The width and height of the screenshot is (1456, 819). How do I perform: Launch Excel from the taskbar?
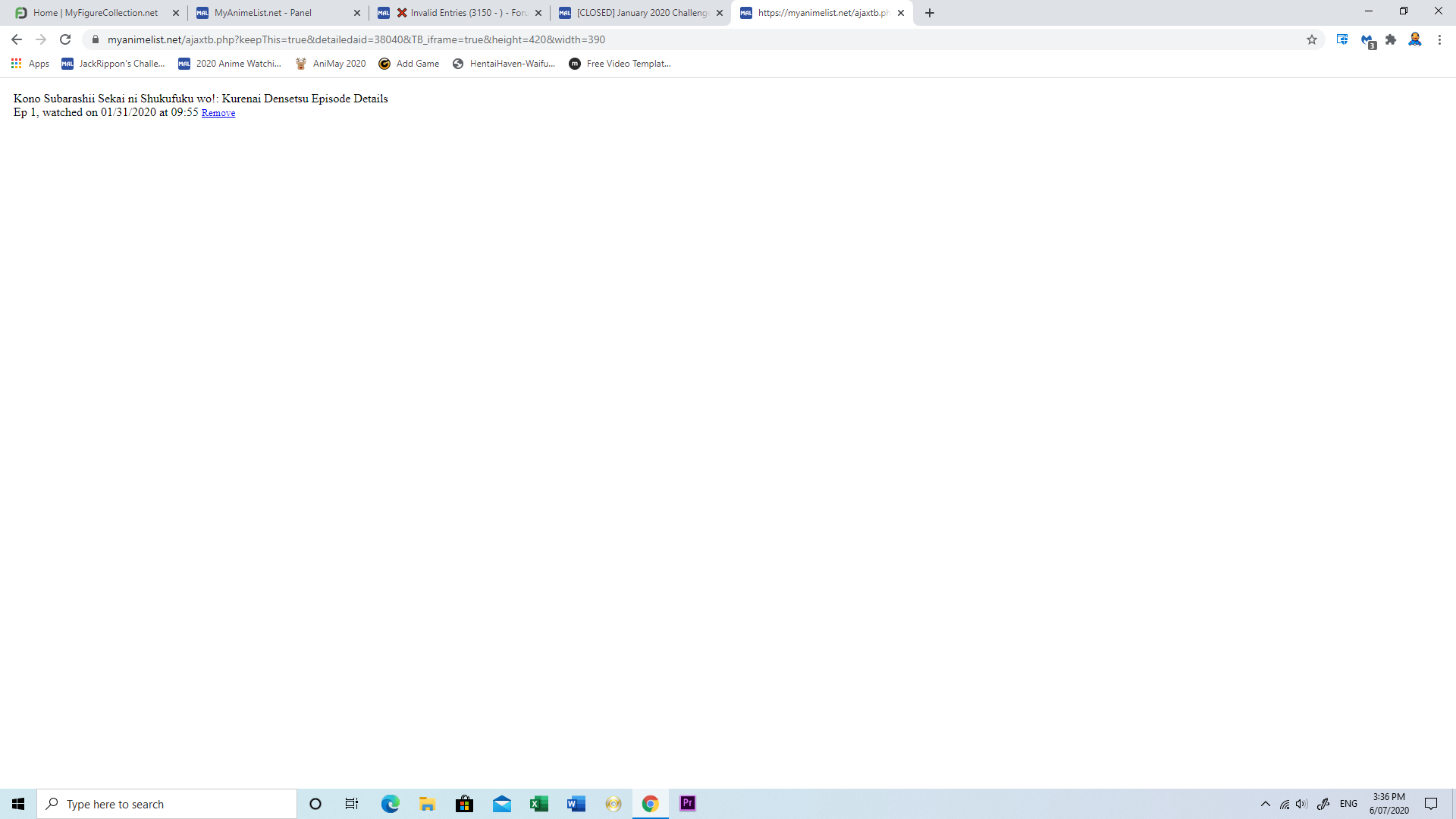539,804
